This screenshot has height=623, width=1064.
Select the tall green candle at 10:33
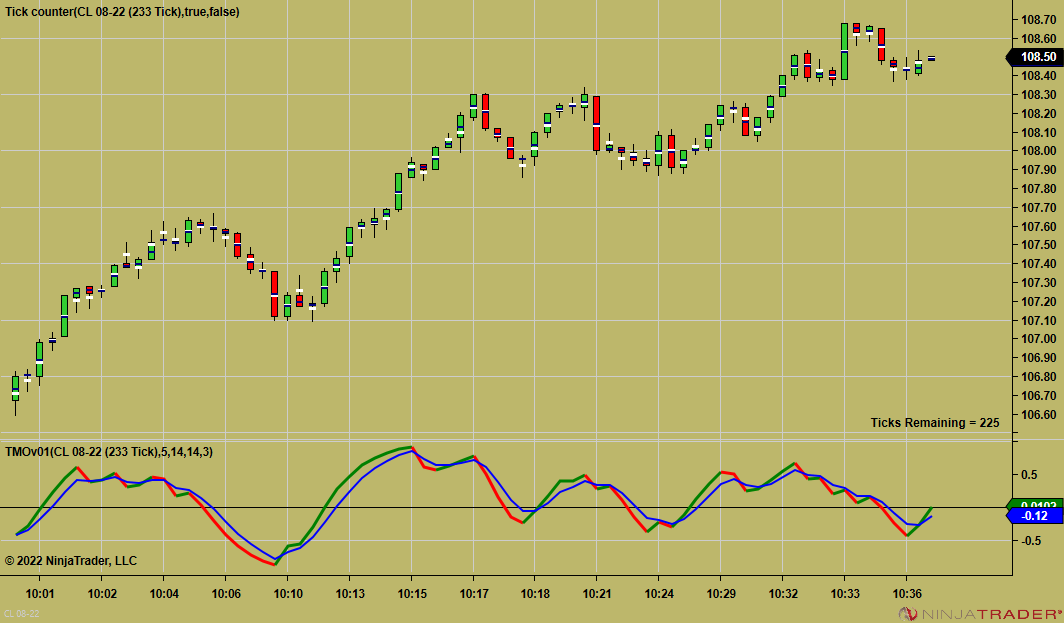[x=844, y=52]
